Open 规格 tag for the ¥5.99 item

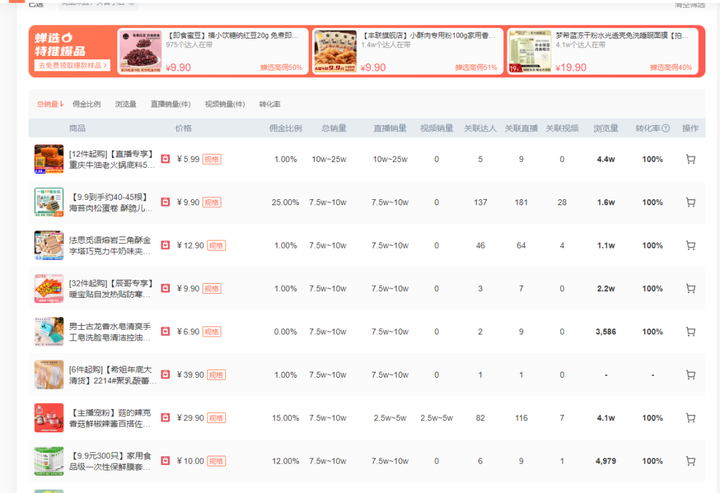coord(212,159)
